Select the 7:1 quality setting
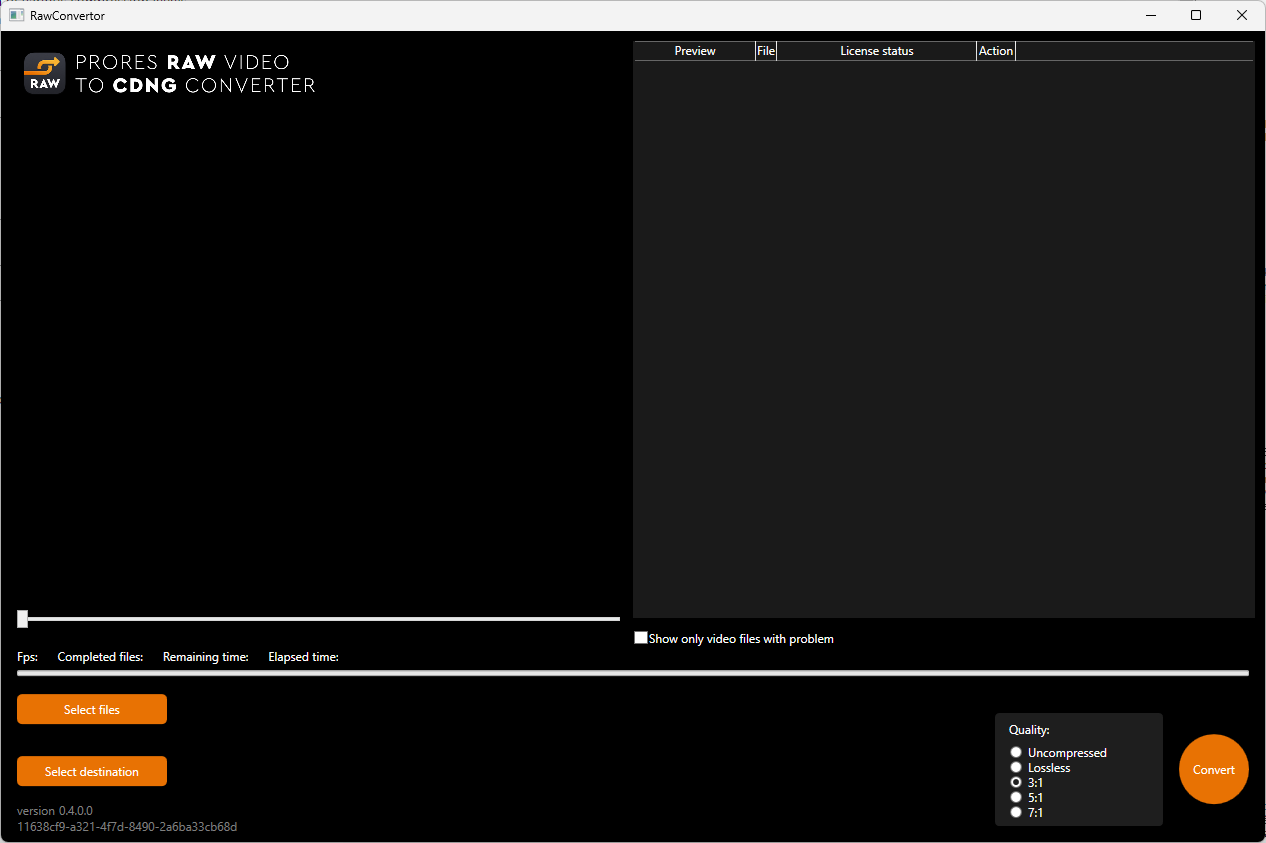This screenshot has height=843, width=1266. click(x=1016, y=812)
